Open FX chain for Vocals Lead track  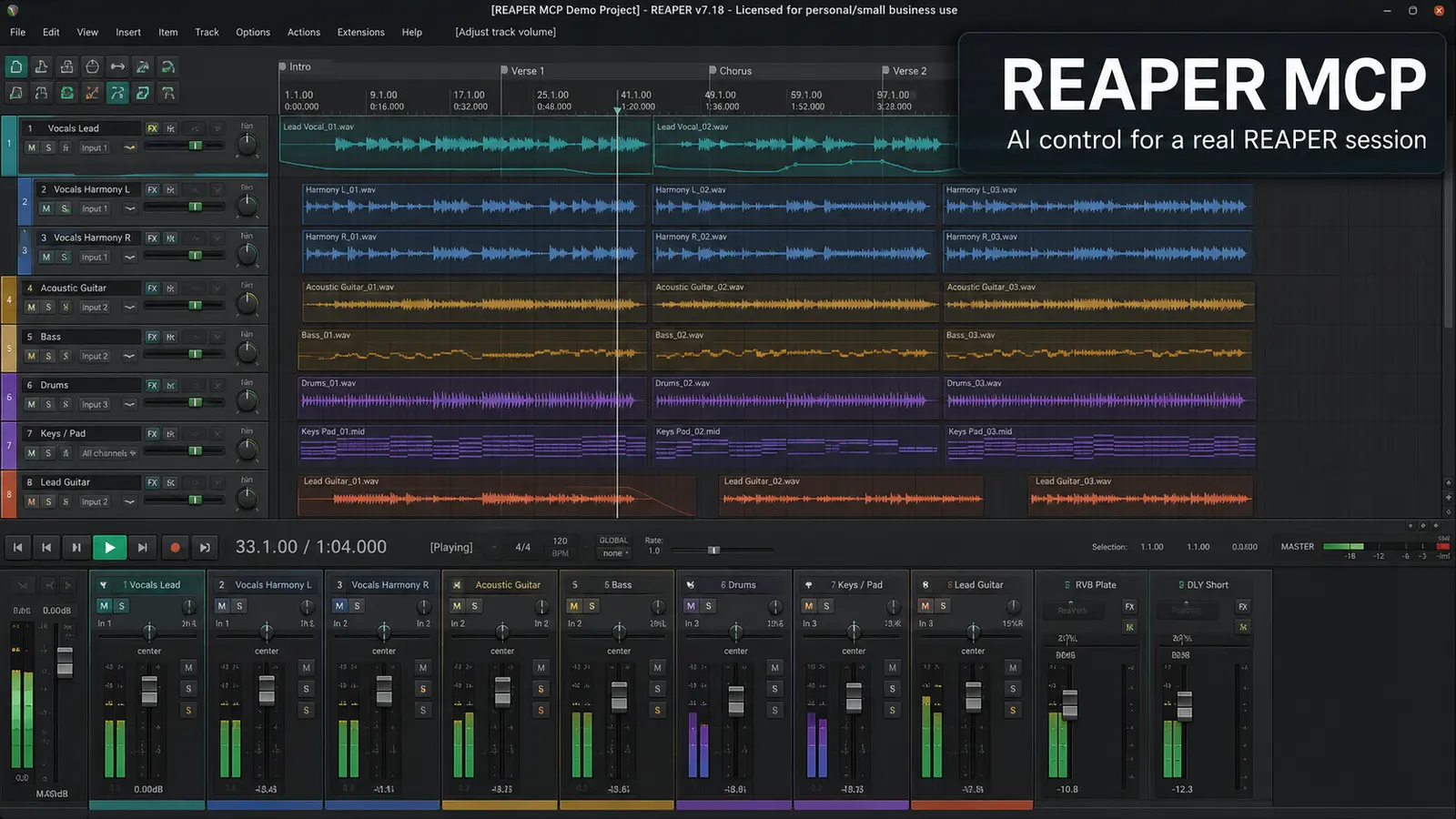point(152,128)
